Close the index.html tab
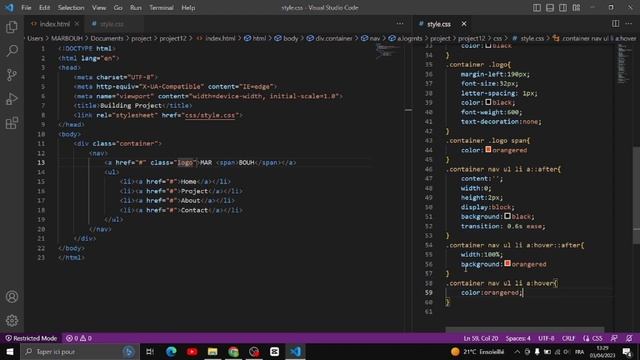Image resolution: width=640 pixels, height=360 pixels. (x=77, y=24)
